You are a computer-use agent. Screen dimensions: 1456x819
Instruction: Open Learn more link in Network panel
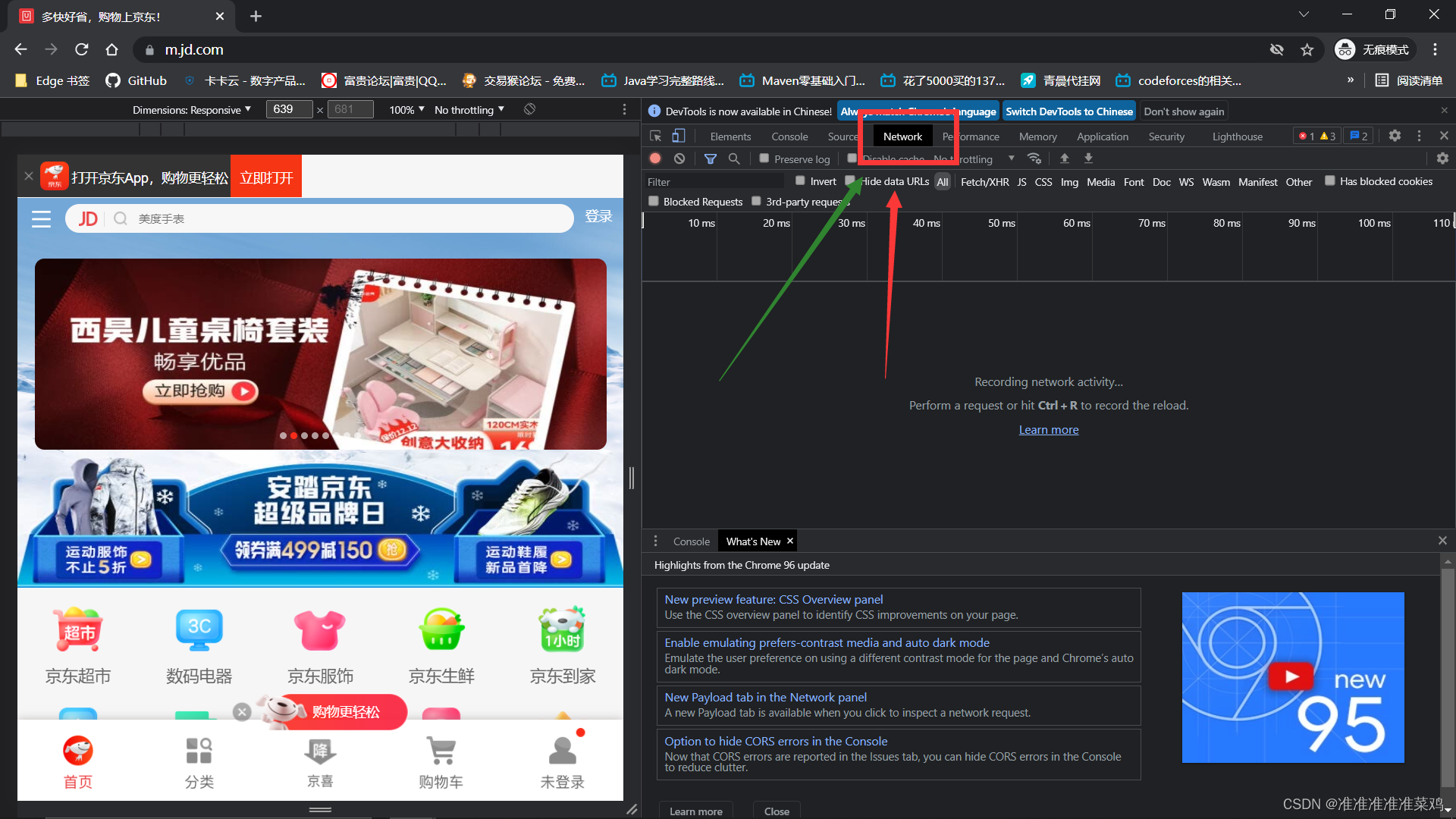[1048, 430]
